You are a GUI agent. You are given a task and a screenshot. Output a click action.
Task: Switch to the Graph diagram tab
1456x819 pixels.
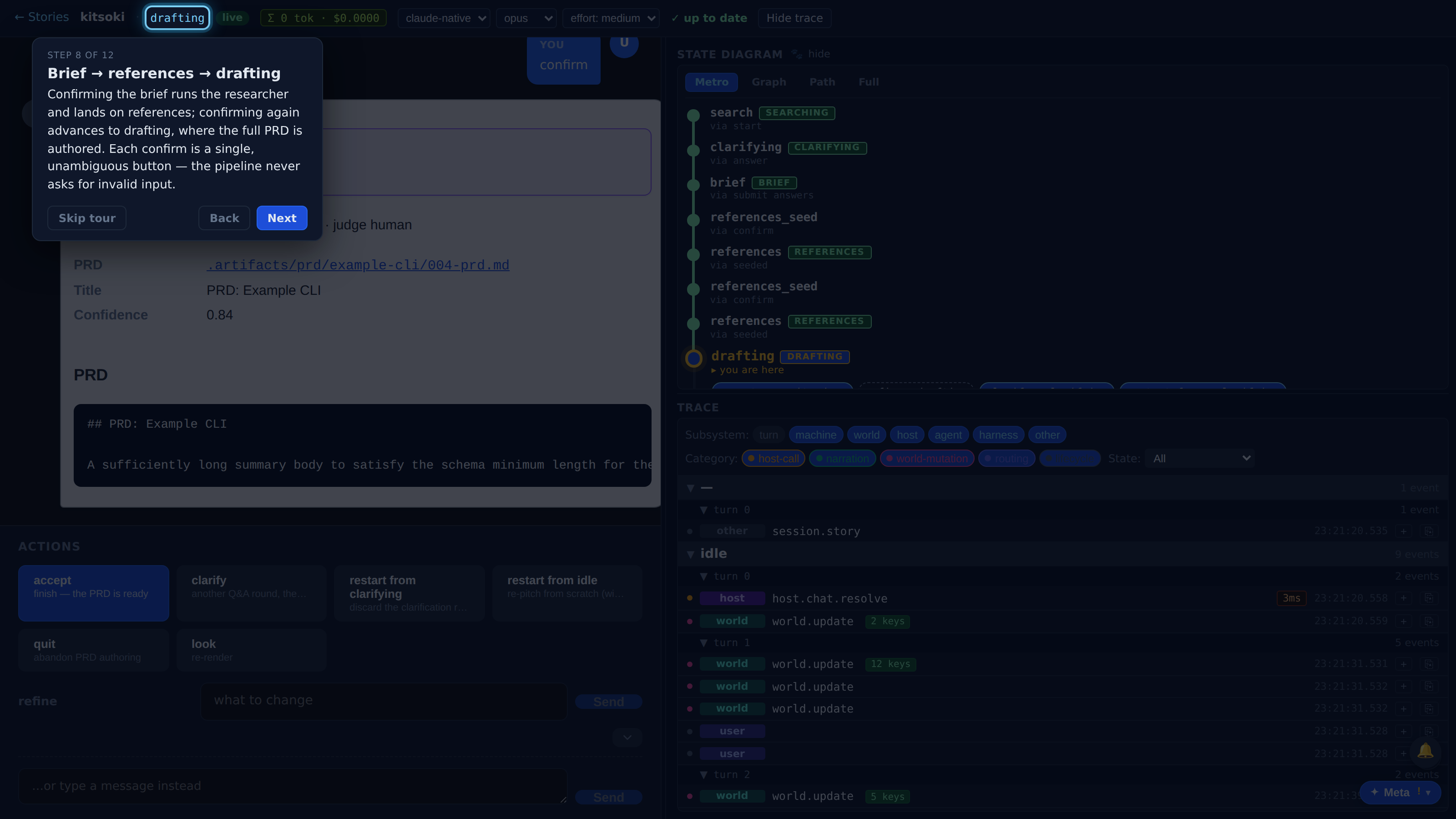click(768, 82)
